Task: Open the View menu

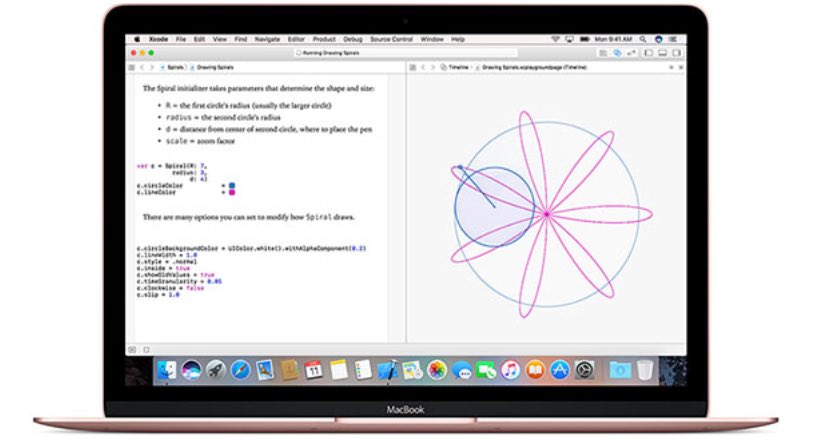Action: coord(220,39)
